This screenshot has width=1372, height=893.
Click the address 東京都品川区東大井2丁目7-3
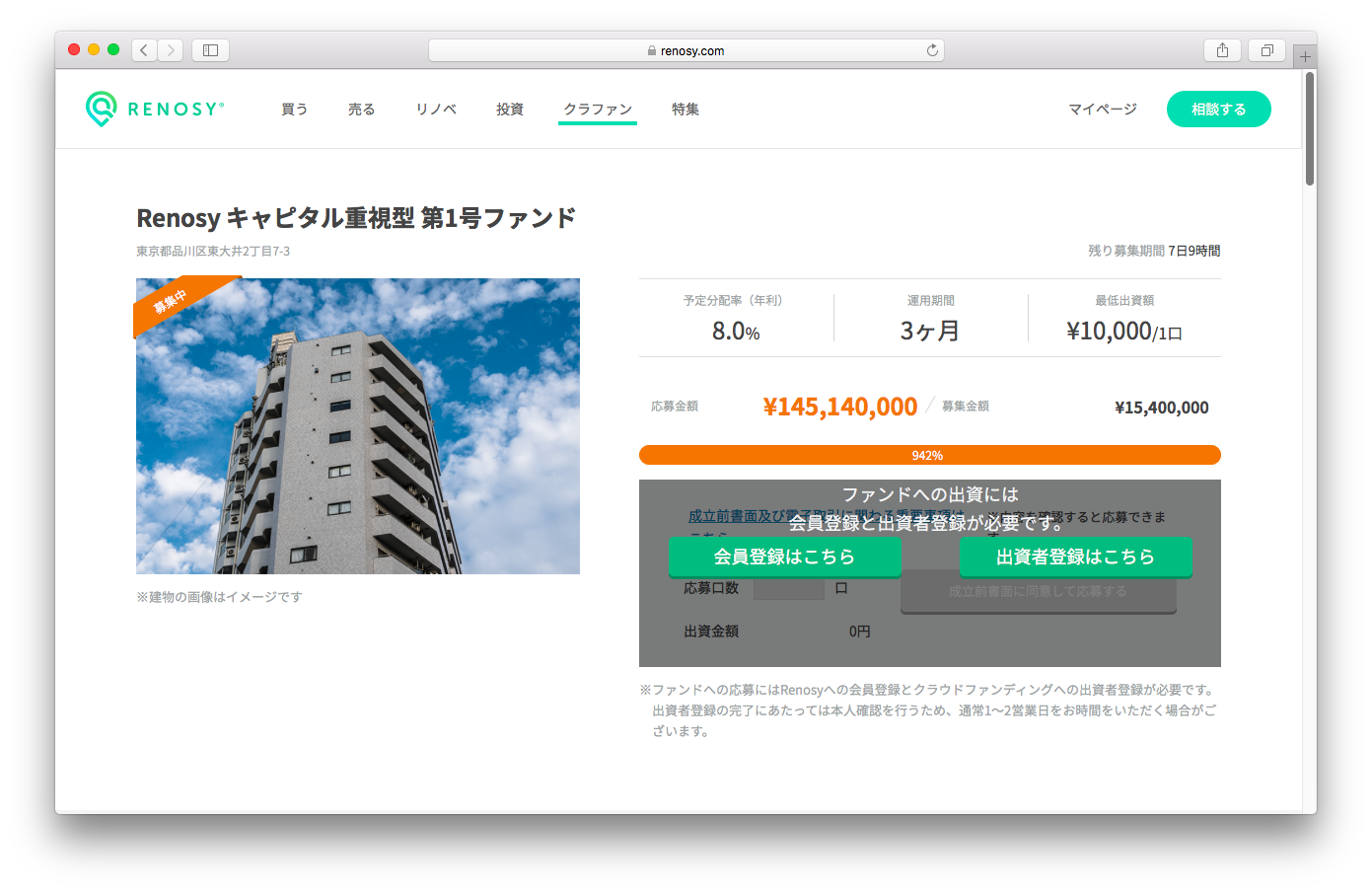(x=213, y=252)
